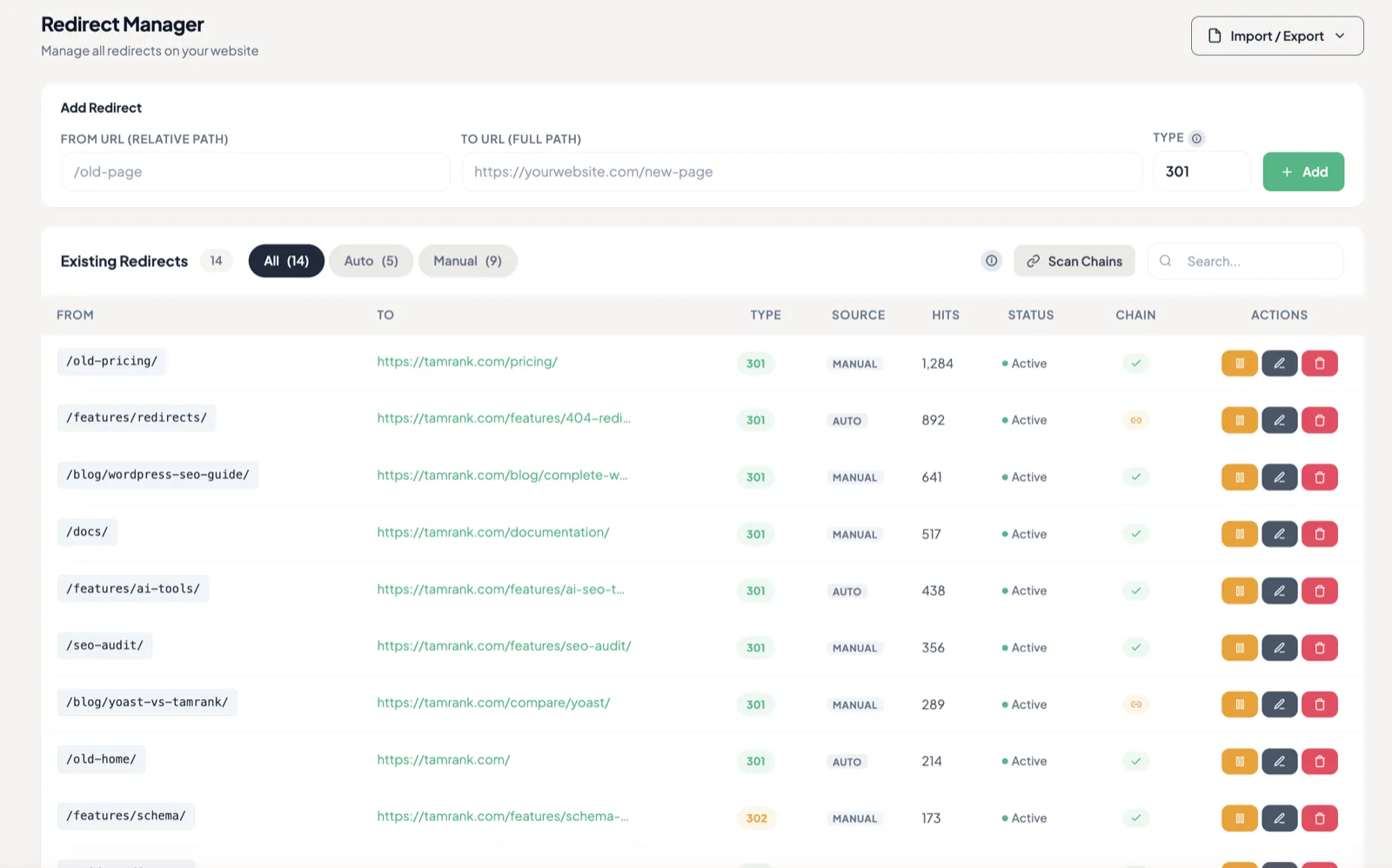Viewport: 1392px width, 868px height.
Task: Click the chain checkmark for /old-pricing/
Action: pos(1135,364)
